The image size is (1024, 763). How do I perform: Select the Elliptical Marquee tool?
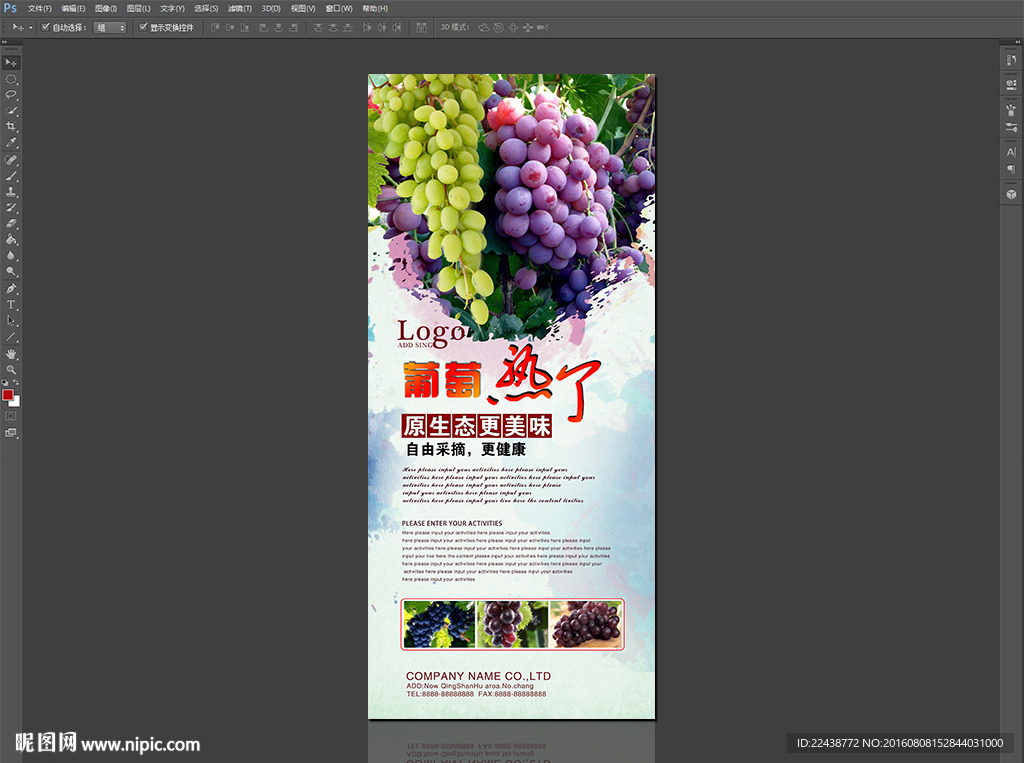point(11,79)
